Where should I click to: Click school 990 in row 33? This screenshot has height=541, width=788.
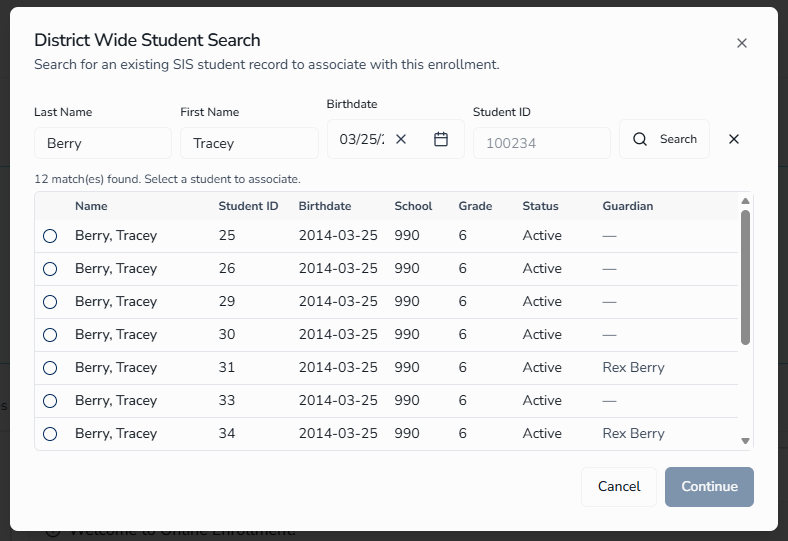click(x=407, y=400)
